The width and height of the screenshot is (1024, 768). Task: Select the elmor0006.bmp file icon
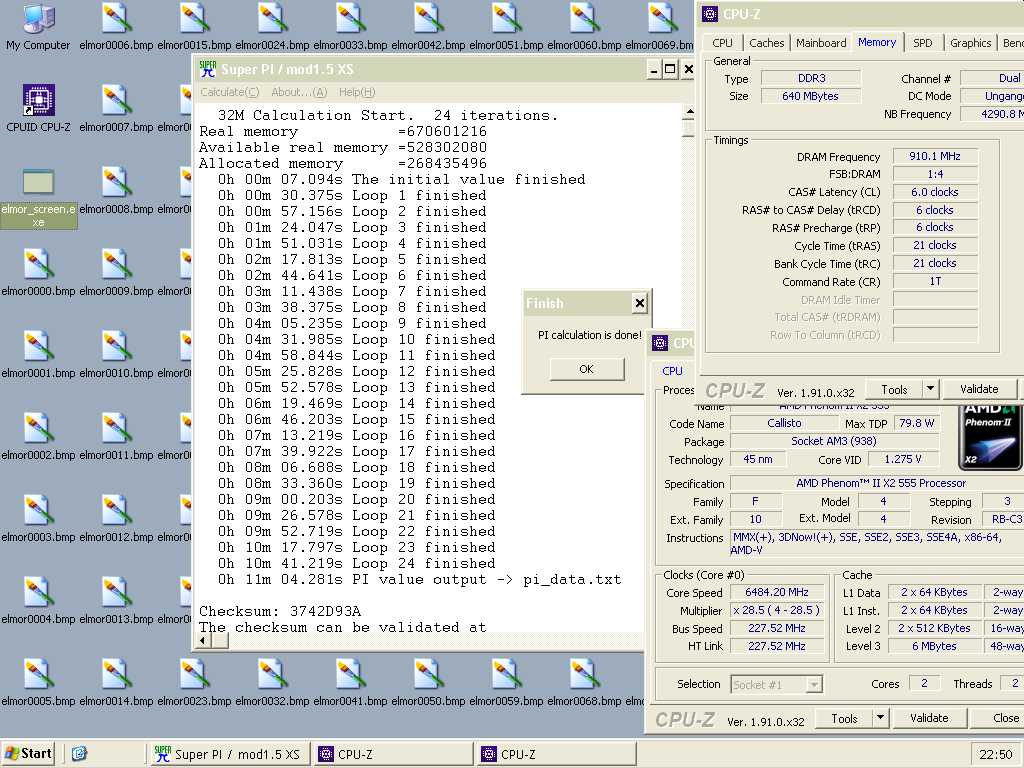pos(116,27)
